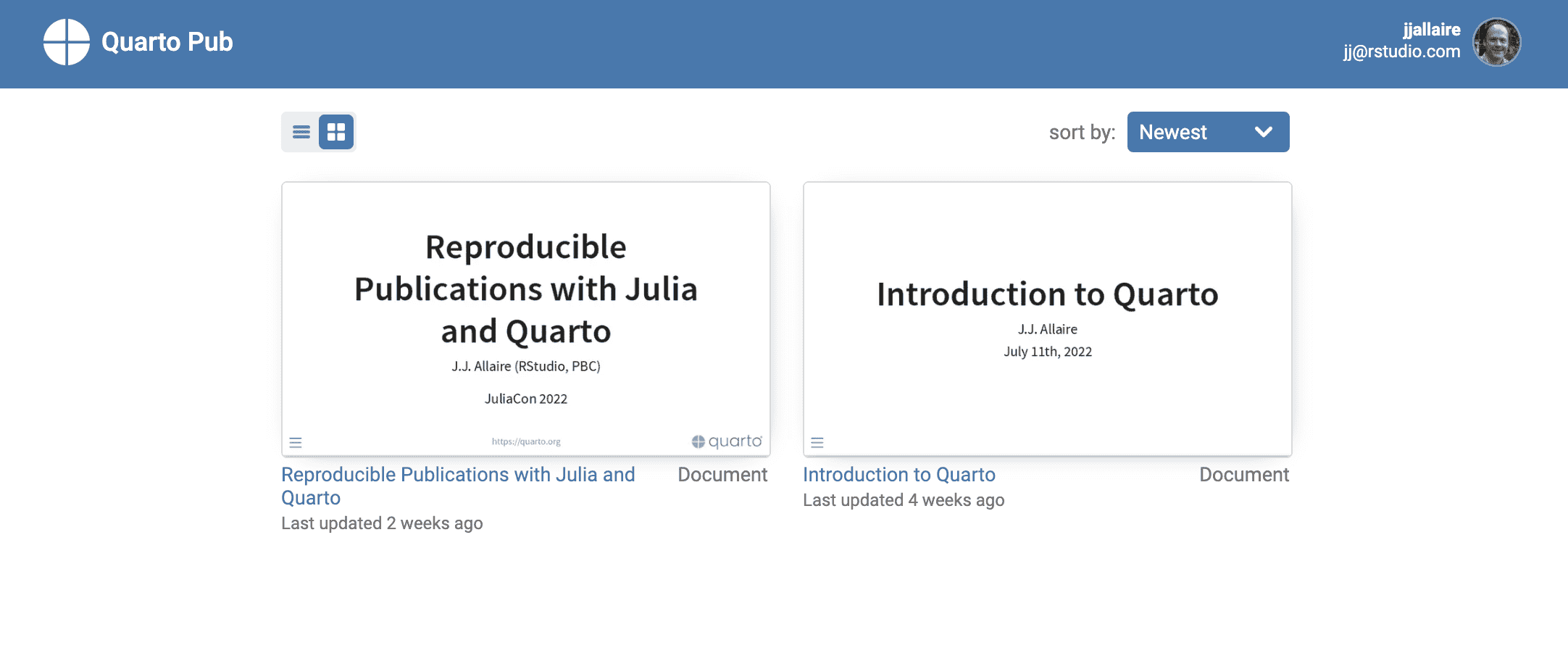
Task: Click Document label under Julia publication
Action: [x=722, y=475]
